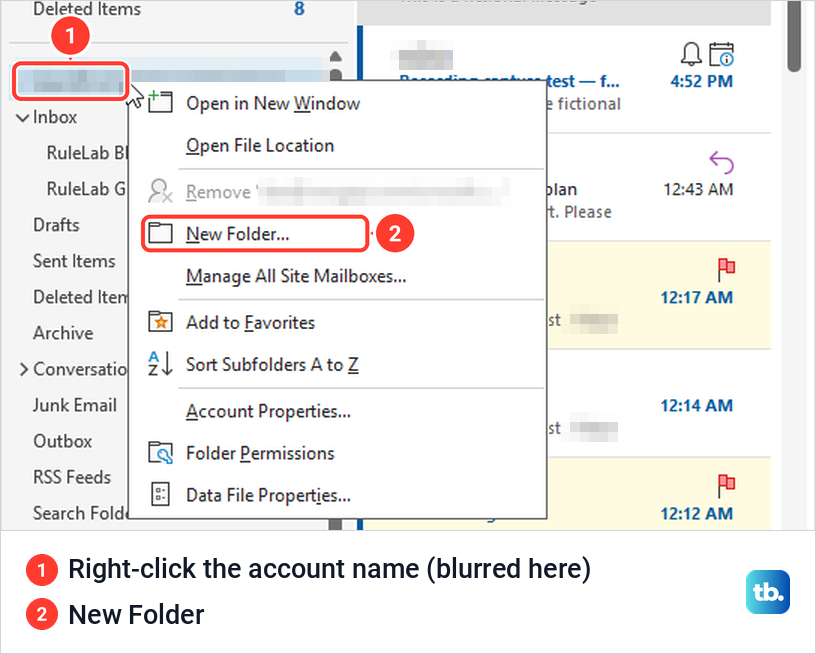The width and height of the screenshot is (816, 654).
Task: Open the RSS Feeds folder
Action: point(72,477)
